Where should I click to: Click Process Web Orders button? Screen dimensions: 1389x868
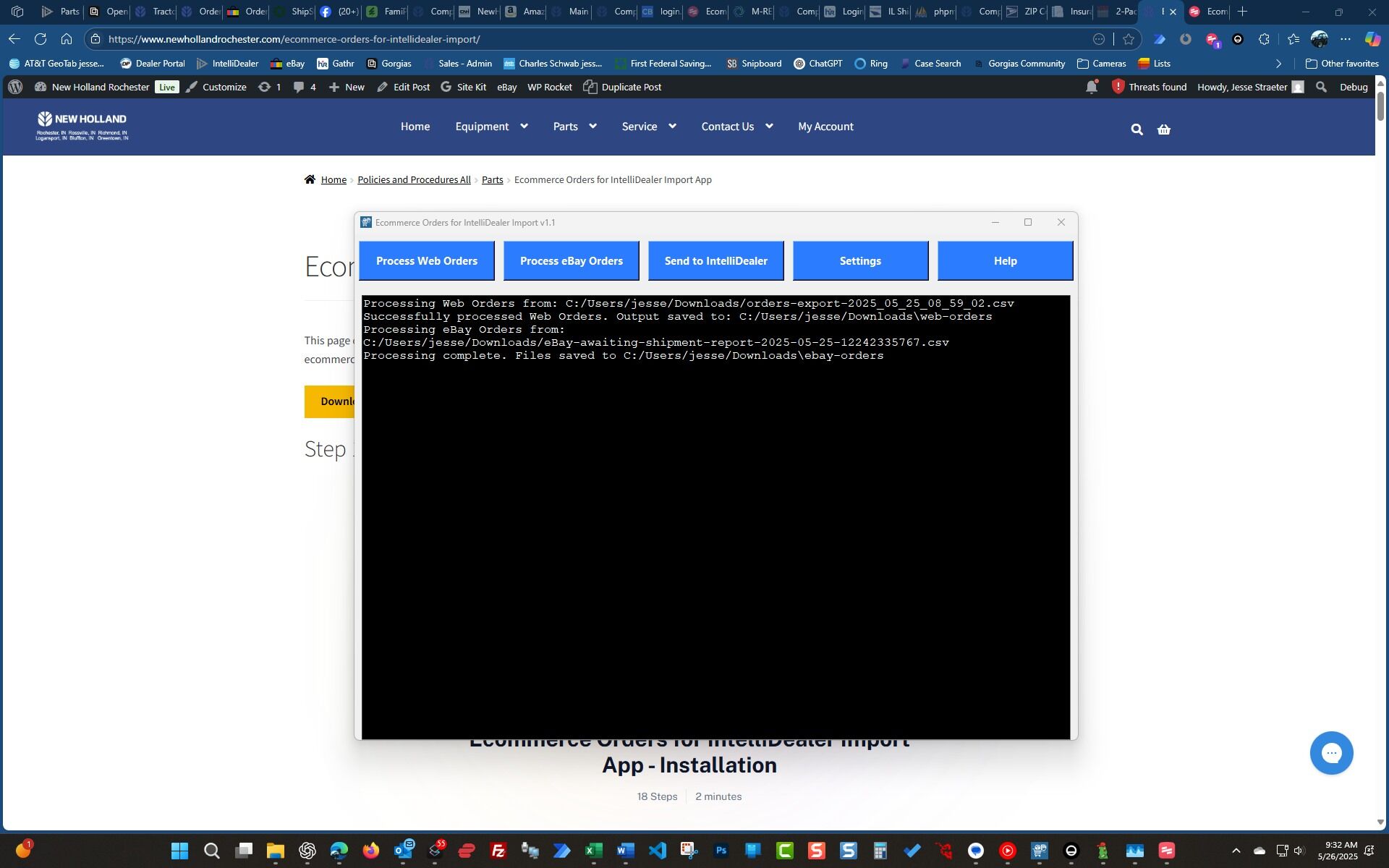426,261
